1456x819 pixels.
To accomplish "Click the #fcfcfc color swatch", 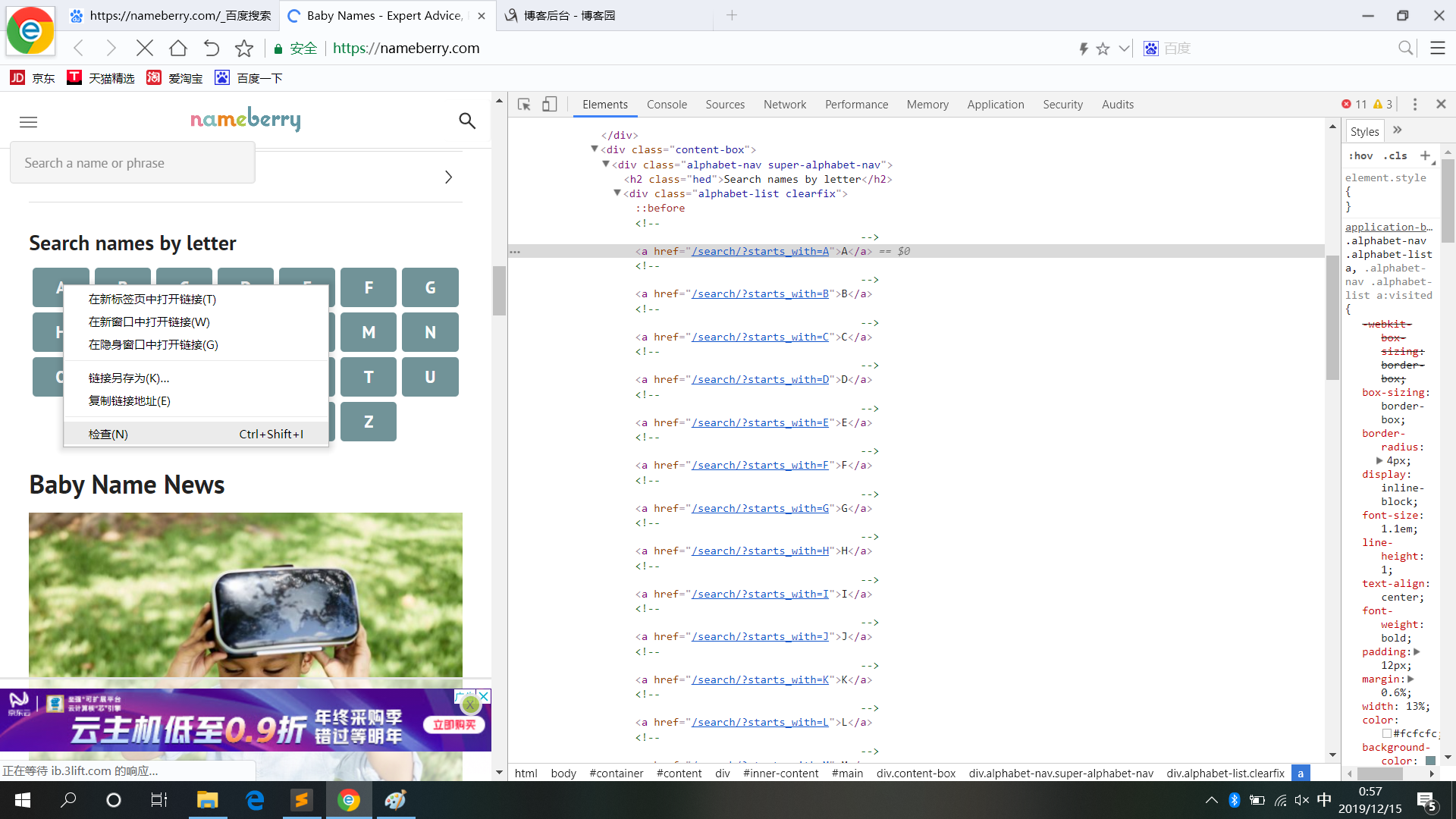I will coord(1386,733).
